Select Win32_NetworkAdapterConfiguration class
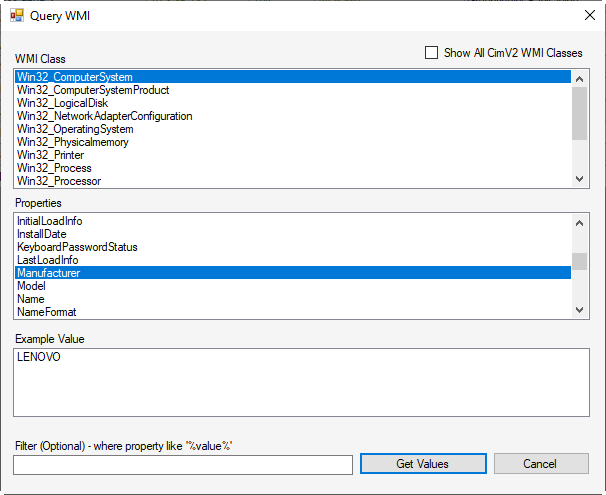606x495 pixels. pos(104,116)
